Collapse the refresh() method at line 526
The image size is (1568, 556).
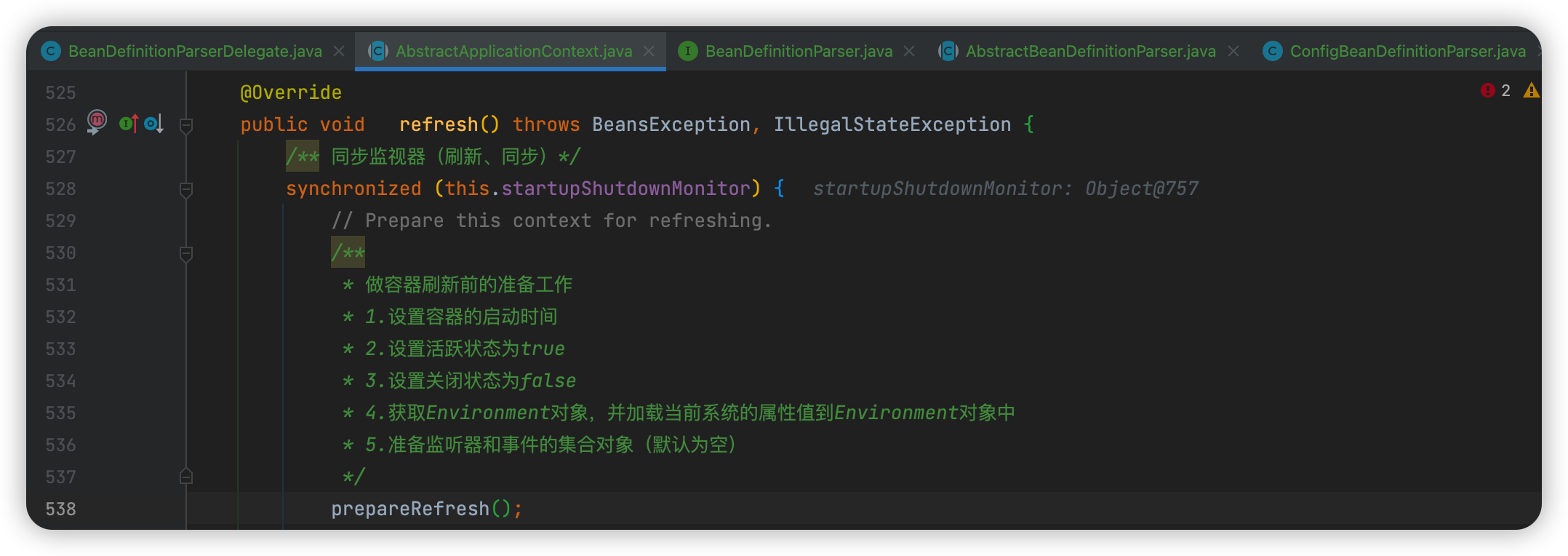(186, 125)
